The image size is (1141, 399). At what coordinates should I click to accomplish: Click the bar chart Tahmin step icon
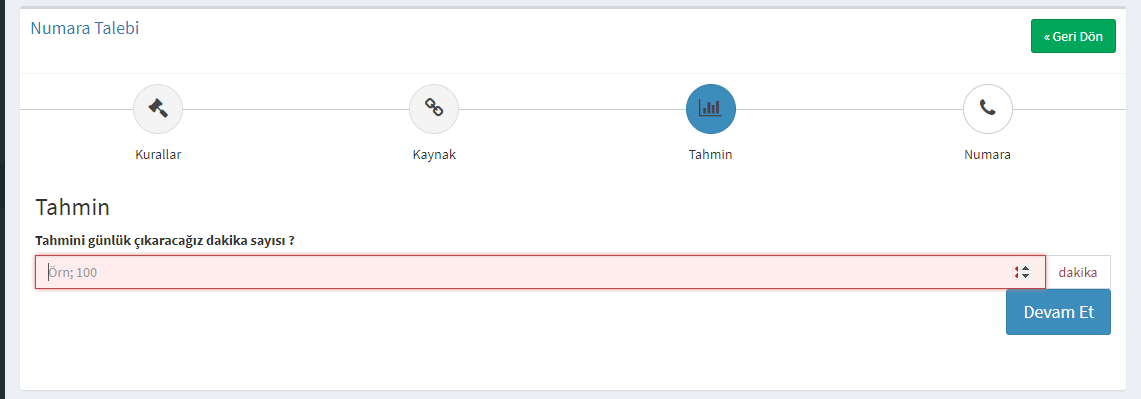pyautogui.click(x=711, y=109)
